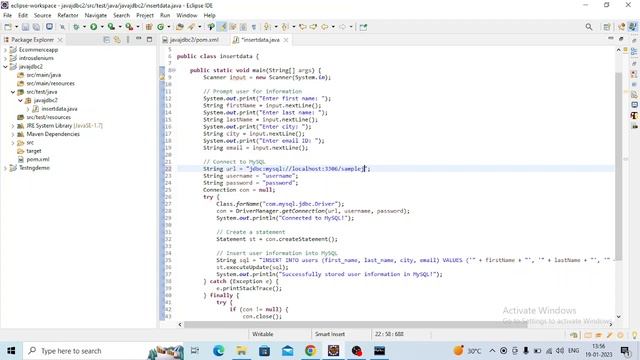Click the Windows Start button
This screenshot has width=640, height=360.
pyautogui.click(x=11, y=351)
